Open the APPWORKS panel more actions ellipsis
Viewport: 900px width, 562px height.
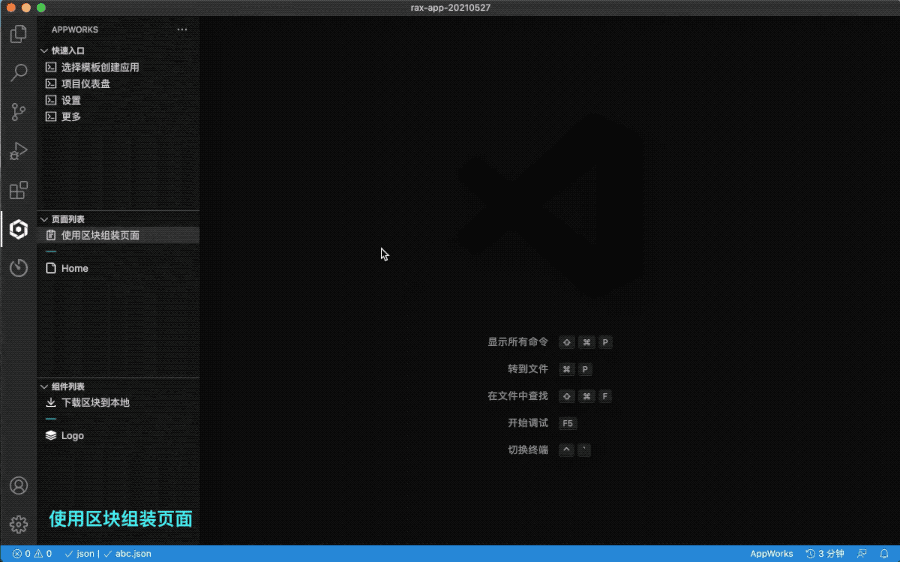tap(182, 29)
